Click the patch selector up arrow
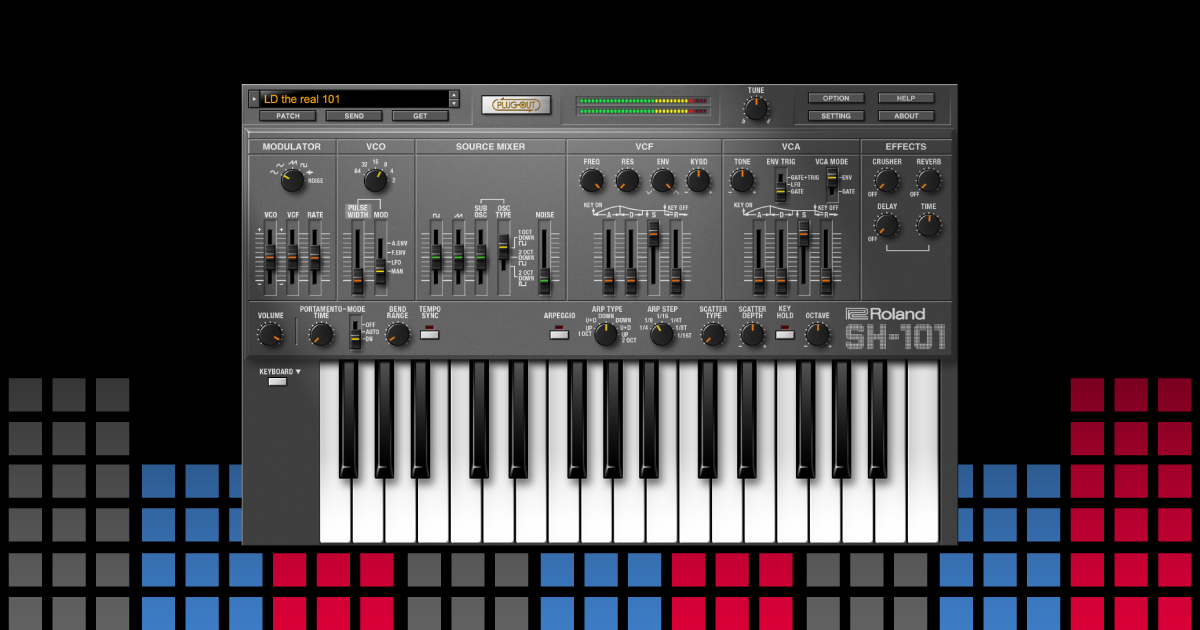The image size is (1200, 630). (x=454, y=94)
